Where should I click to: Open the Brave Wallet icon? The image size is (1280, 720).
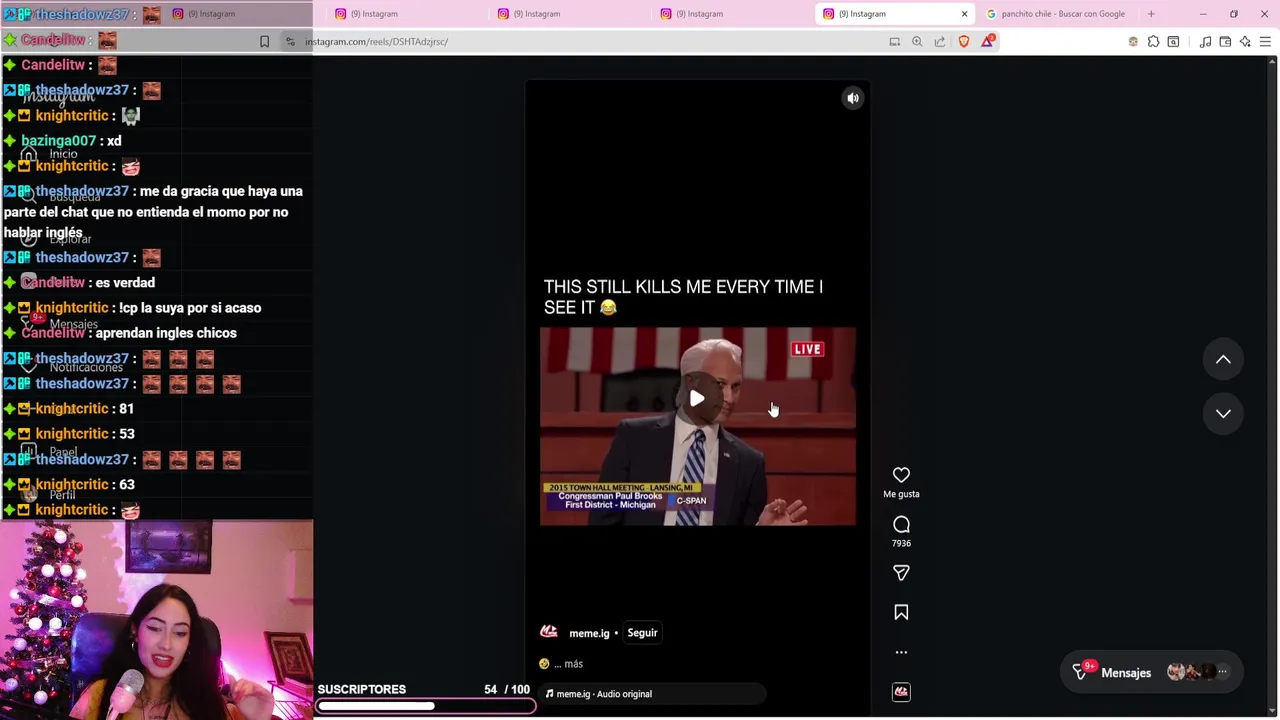pyautogui.click(x=1225, y=41)
